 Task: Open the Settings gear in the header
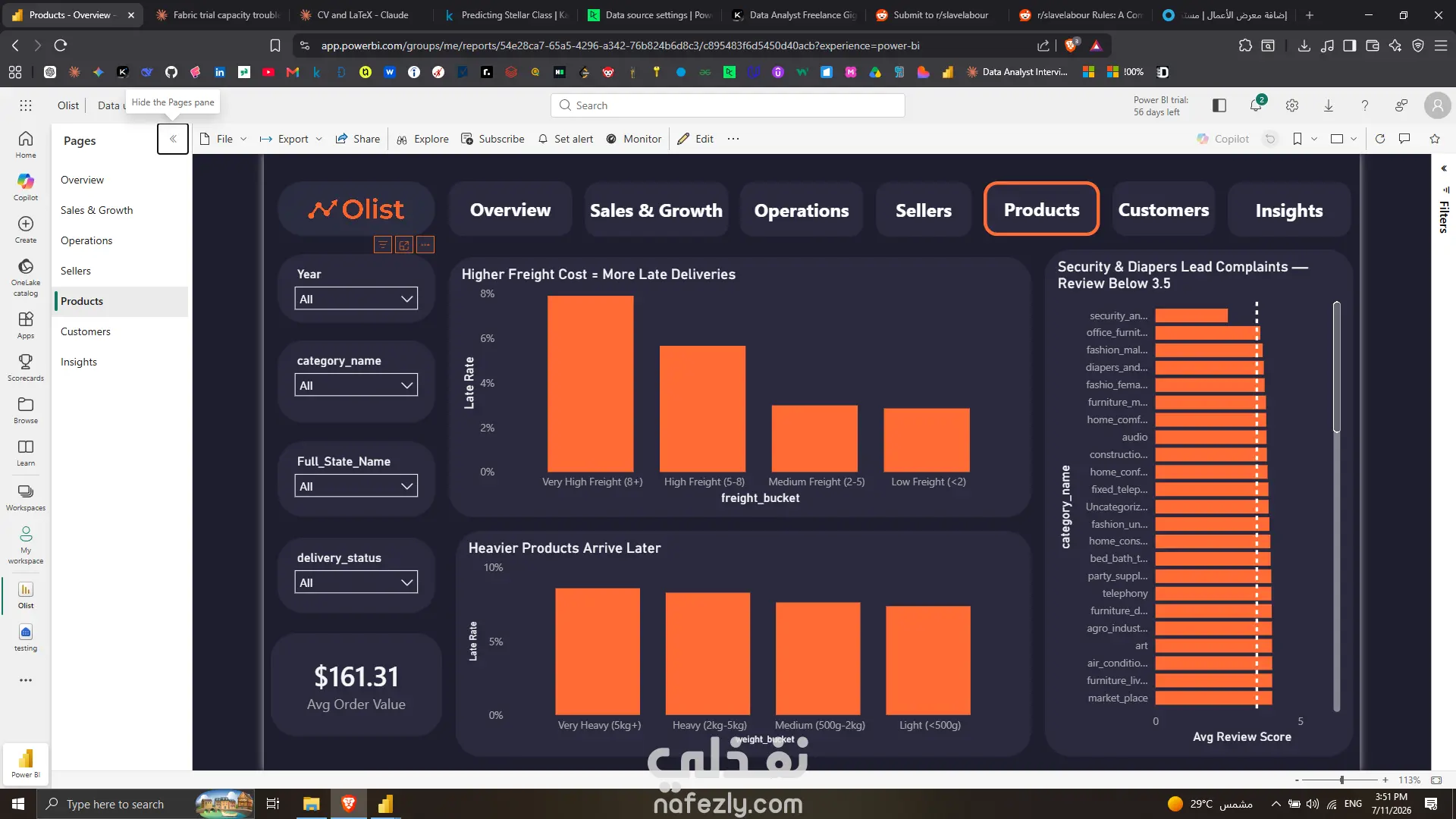(1292, 105)
